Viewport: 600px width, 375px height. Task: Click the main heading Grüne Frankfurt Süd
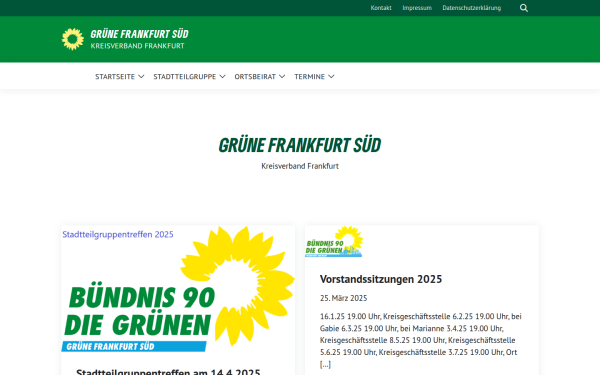click(x=300, y=145)
